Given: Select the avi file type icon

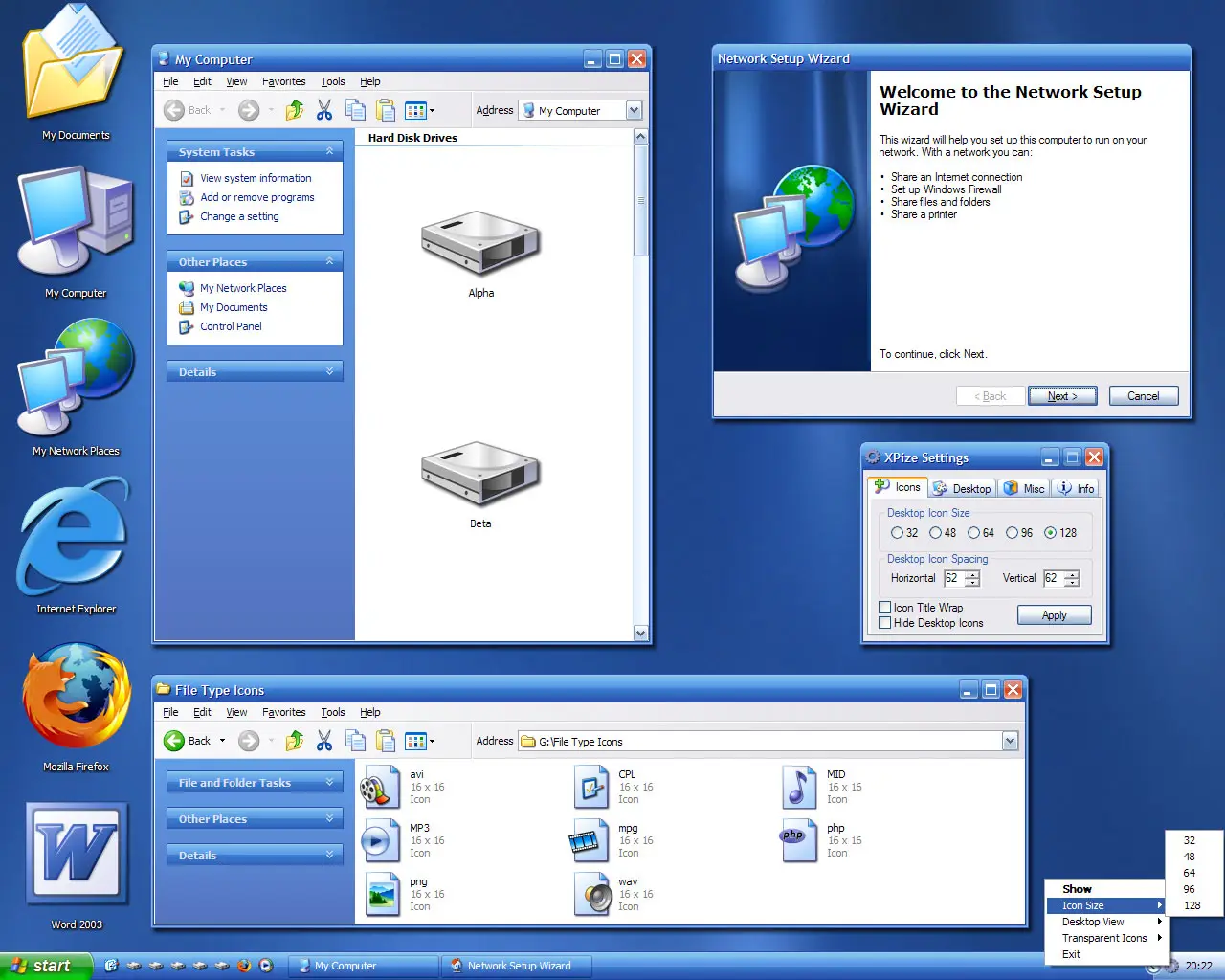Looking at the screenshot, I should click(379, 787).
